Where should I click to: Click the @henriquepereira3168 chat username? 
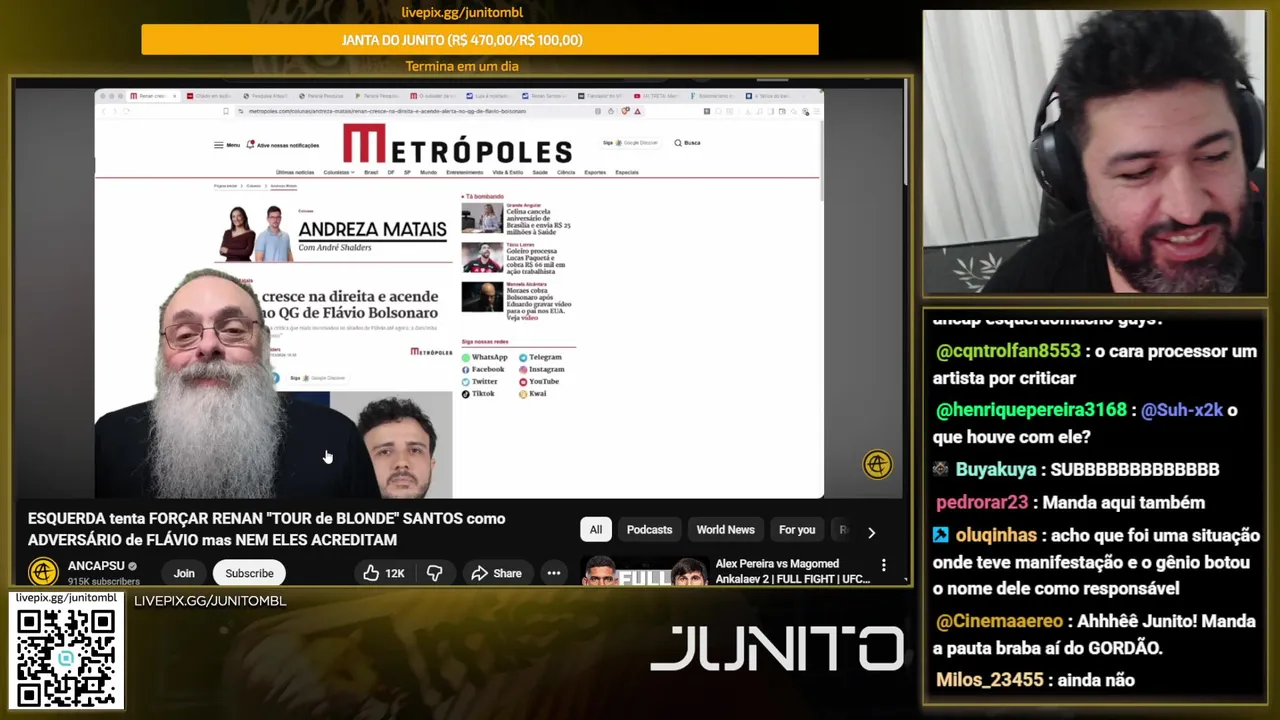click(1031, 410)
